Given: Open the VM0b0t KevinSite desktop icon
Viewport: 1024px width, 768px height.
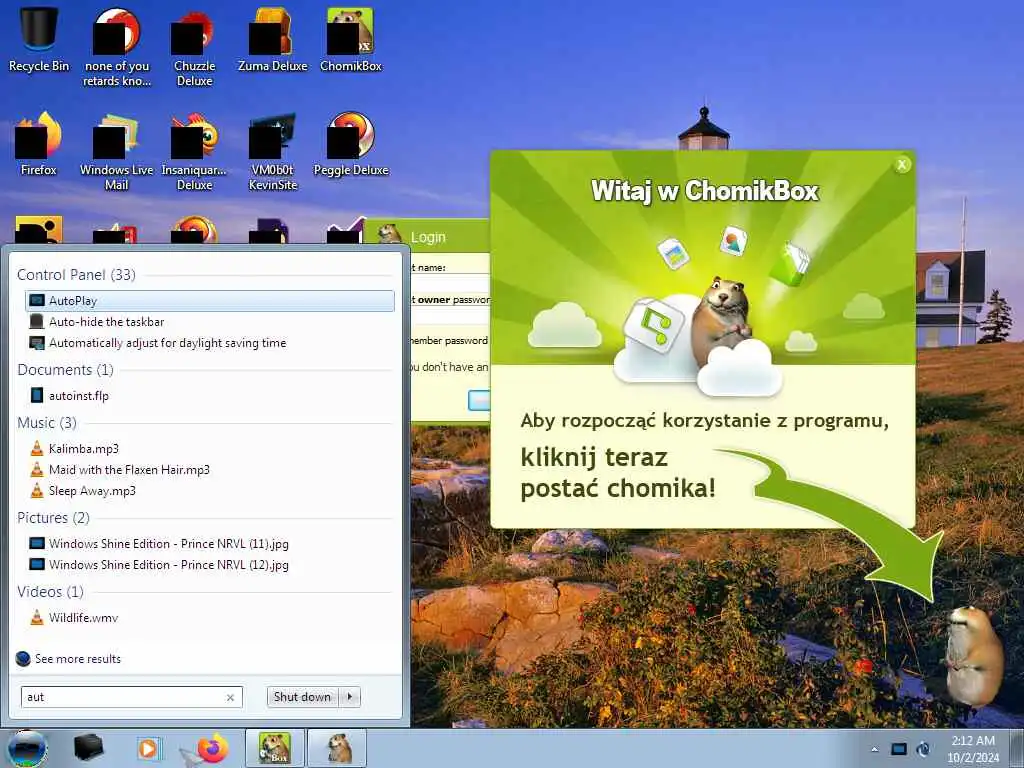Looking at the screenshot, I should click(272, 151).
